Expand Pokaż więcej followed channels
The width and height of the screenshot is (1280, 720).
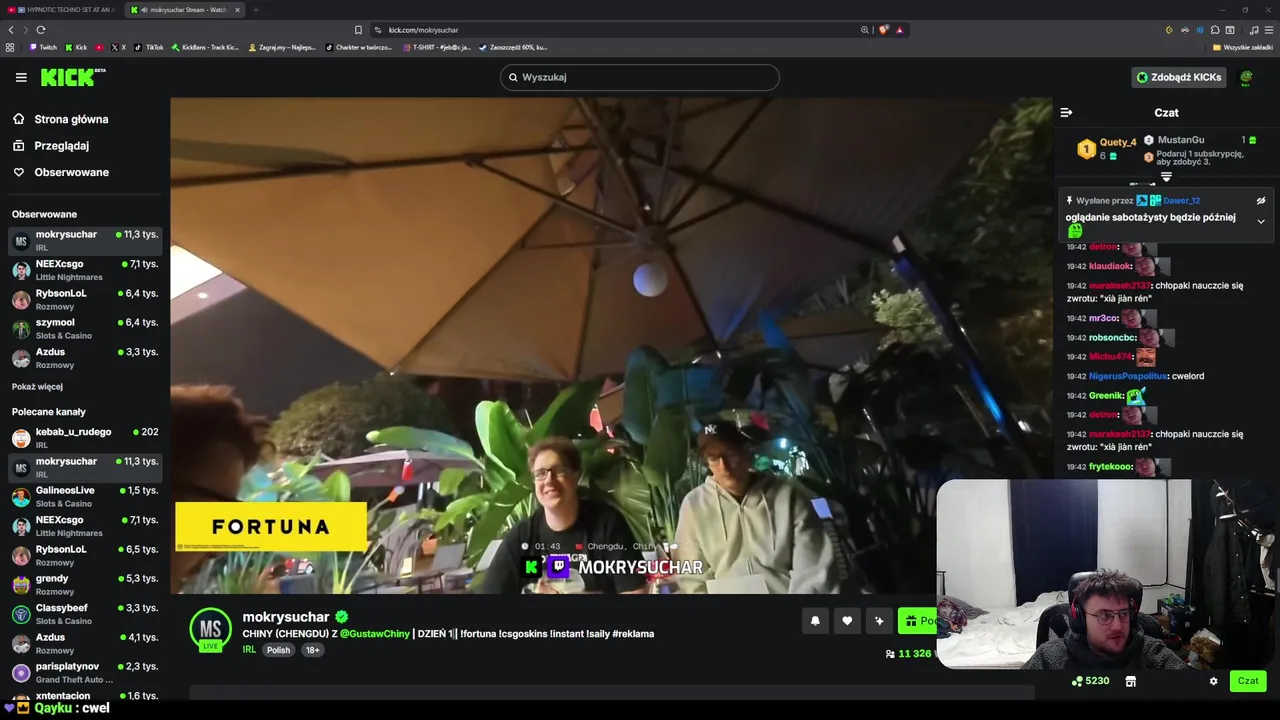37,387
